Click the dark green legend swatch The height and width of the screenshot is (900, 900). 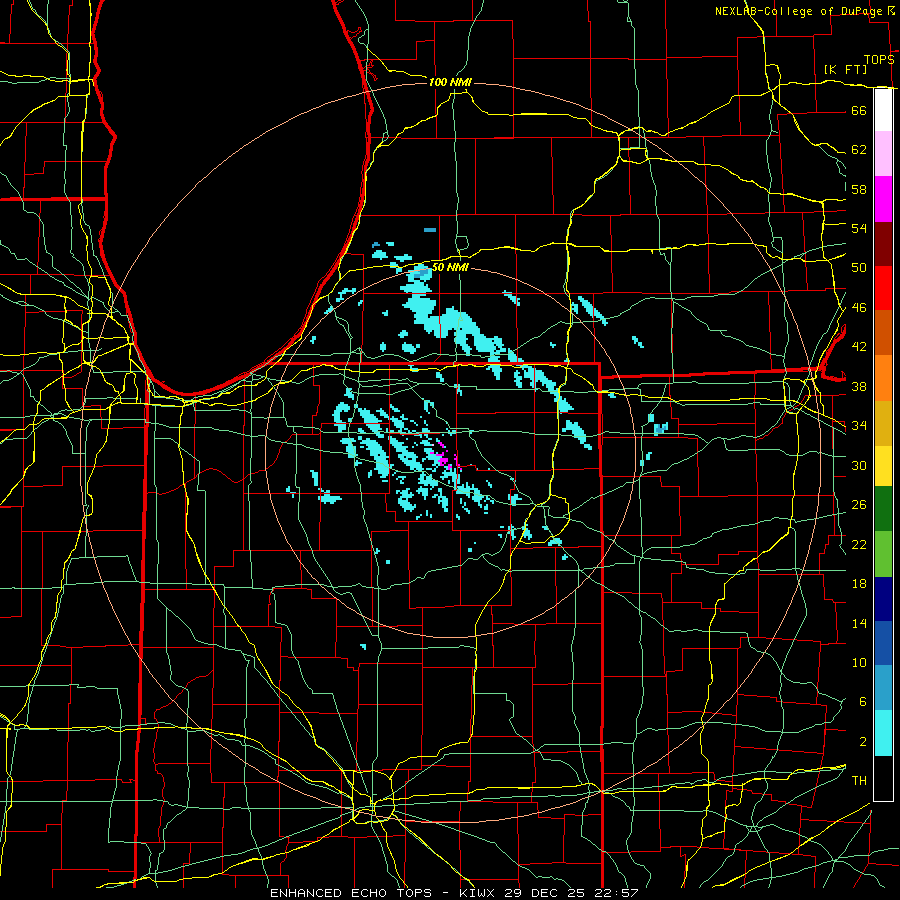tap(883, 509)
